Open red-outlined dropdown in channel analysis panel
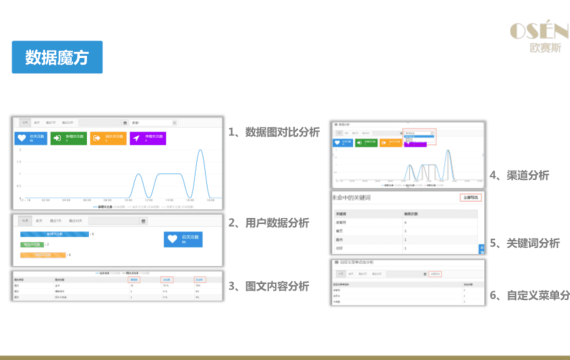This screenshot has height=360, width=570. 419,133
